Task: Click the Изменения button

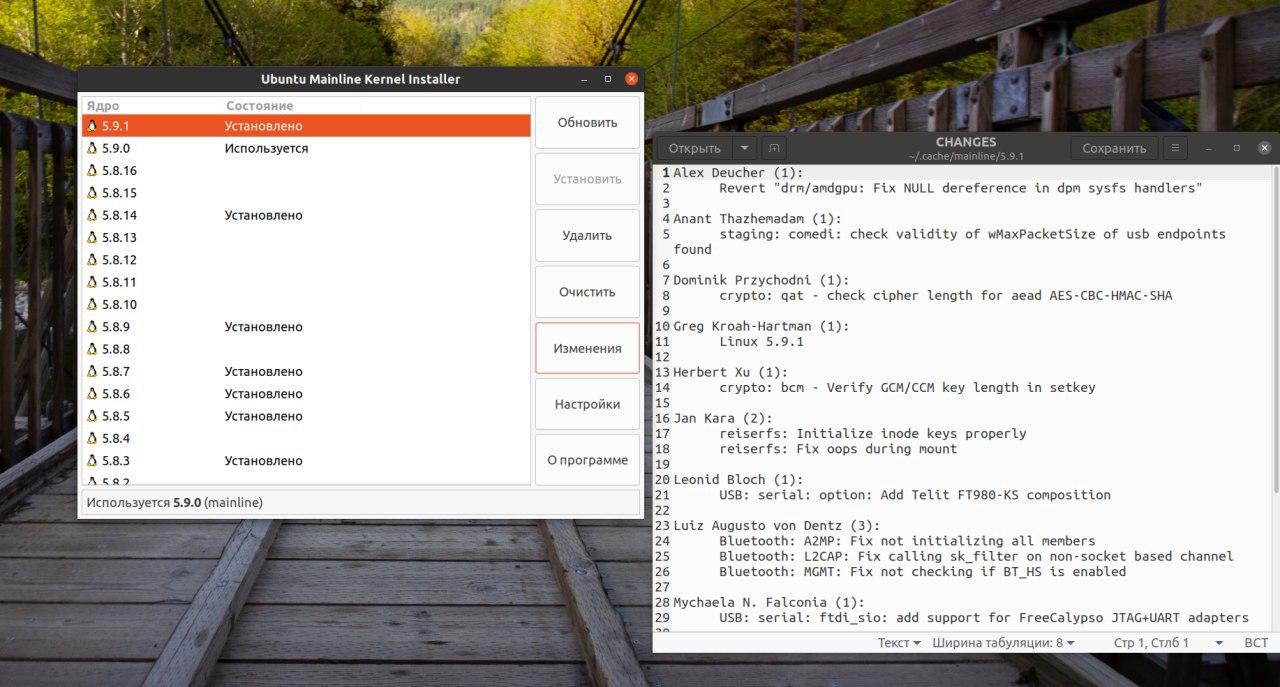Action: pos(587,348)
